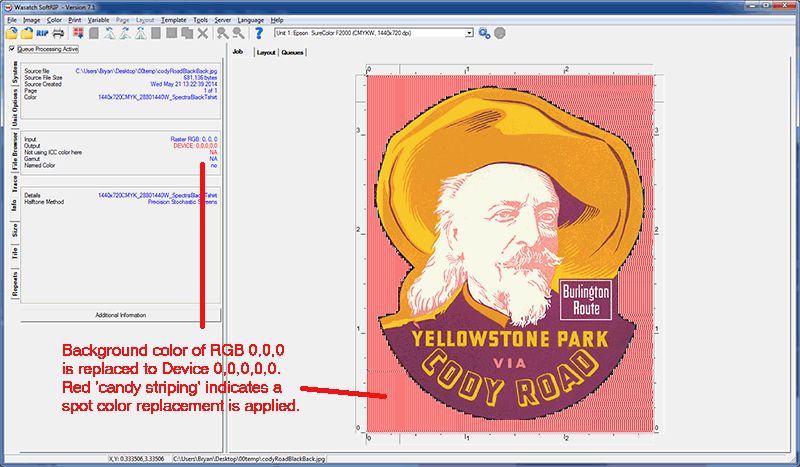The image size is (800, 467).
Task: Click the blue question mark help icon
Action: point(259,33)
